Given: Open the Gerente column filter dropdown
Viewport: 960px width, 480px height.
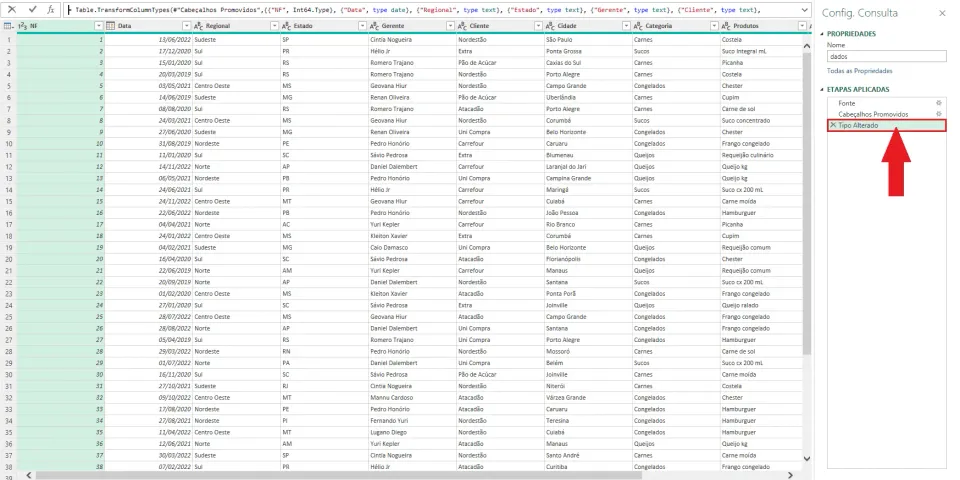Looking at the screenshot, I should click(451, 26).
